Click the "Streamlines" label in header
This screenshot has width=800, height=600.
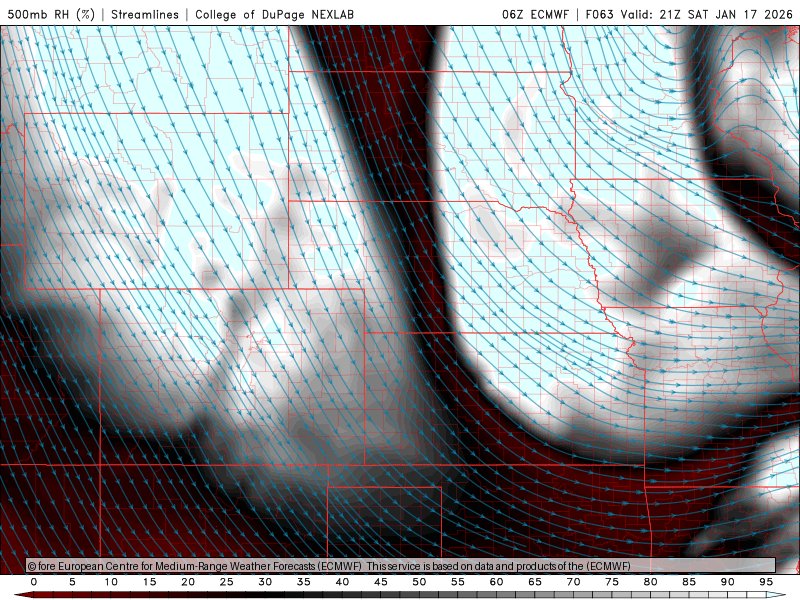tap(145, 14)
